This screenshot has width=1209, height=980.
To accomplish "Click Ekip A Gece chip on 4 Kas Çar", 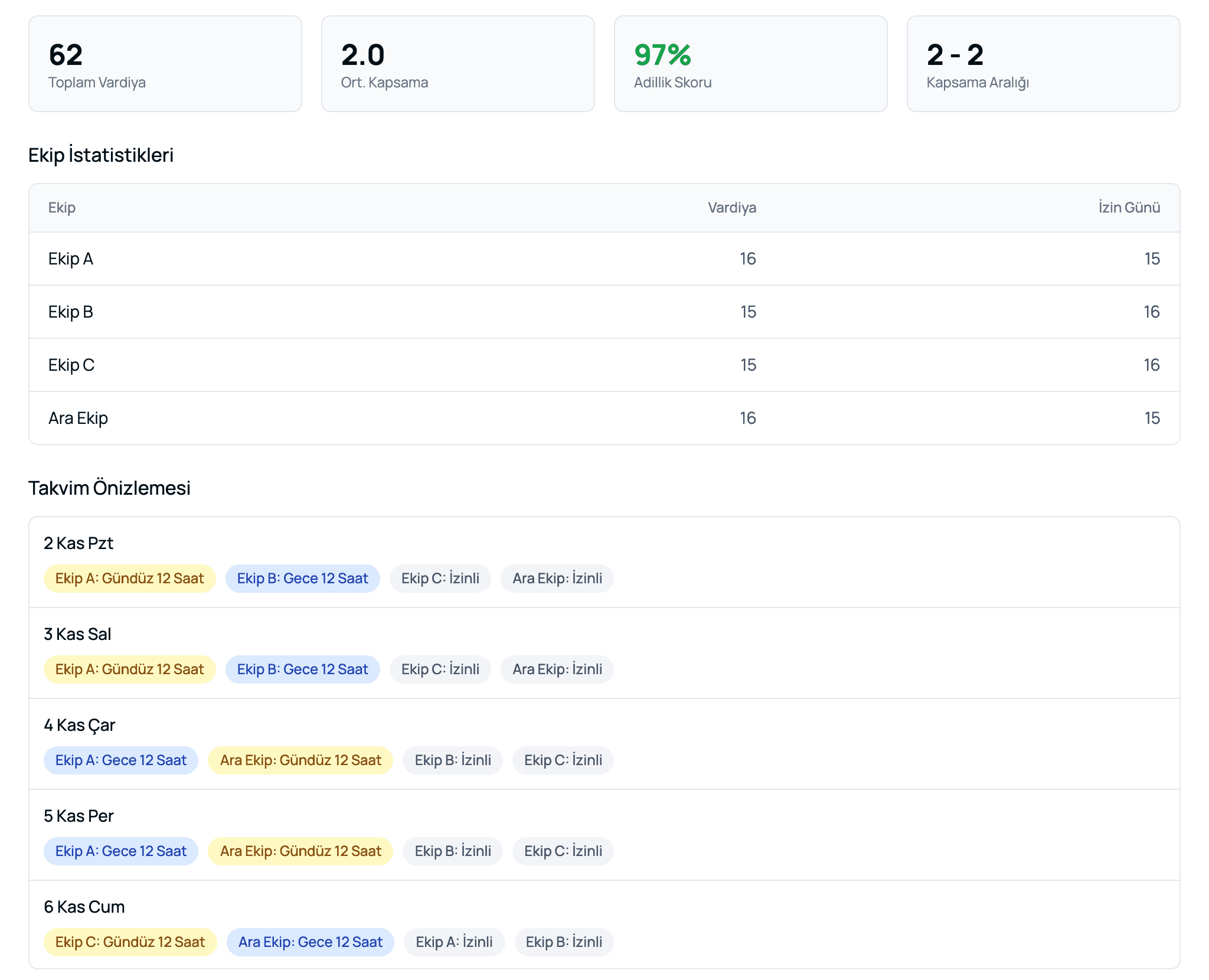I will (121, 760).
